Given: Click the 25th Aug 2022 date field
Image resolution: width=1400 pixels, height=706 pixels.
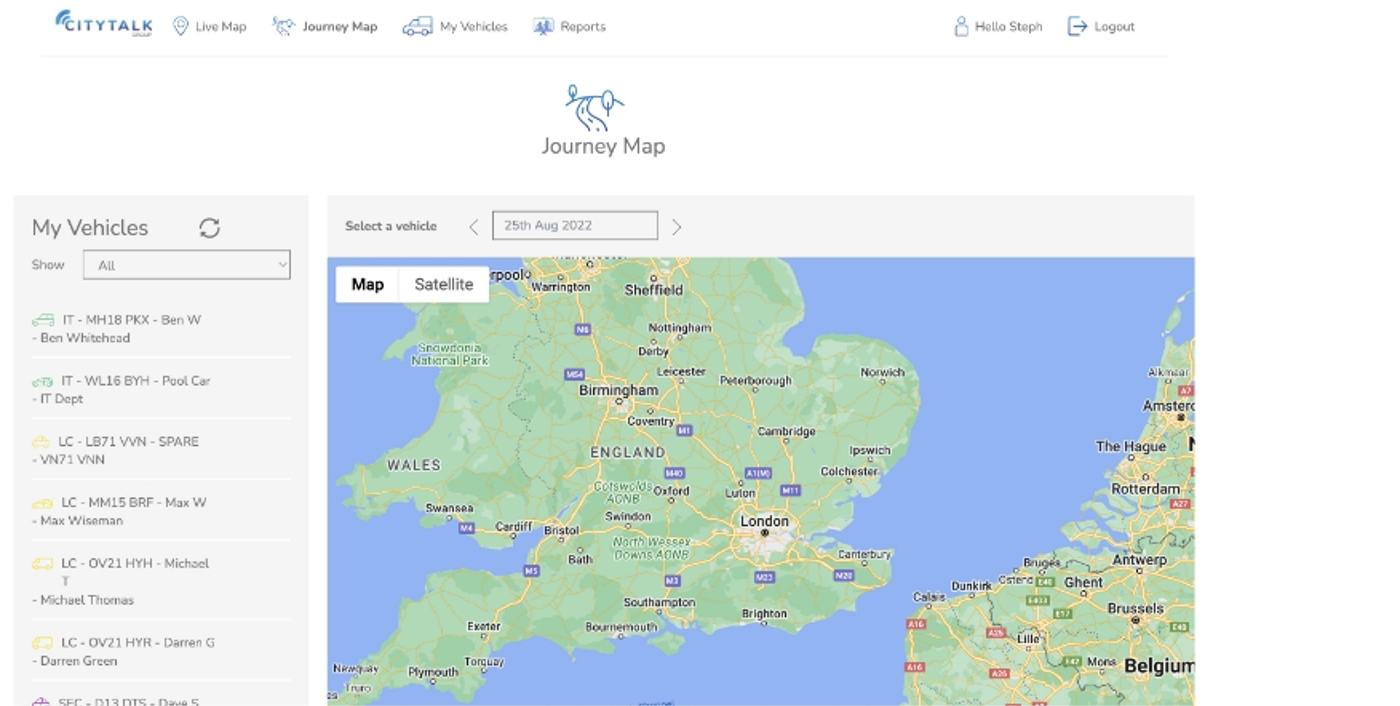Looking at the screenshot, I should point(575,226).
